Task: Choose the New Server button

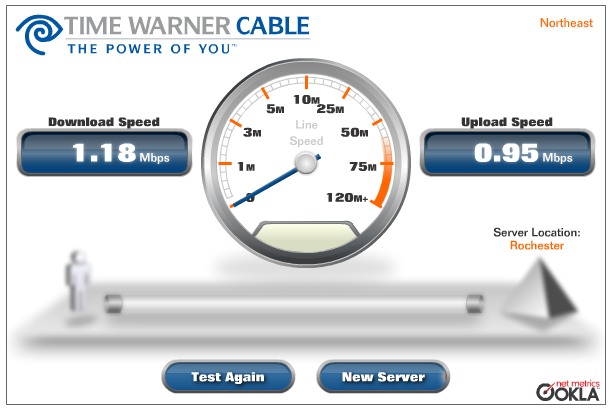Action: click(x=383, y=376)
